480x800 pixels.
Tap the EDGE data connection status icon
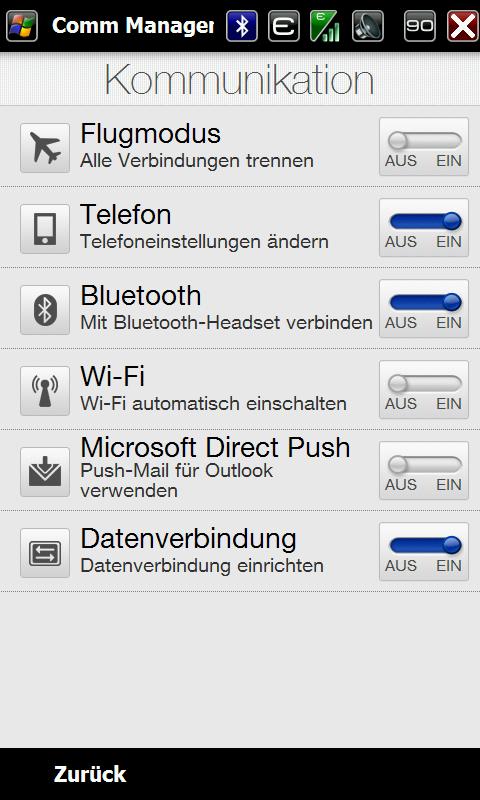(x=284, y=26)
